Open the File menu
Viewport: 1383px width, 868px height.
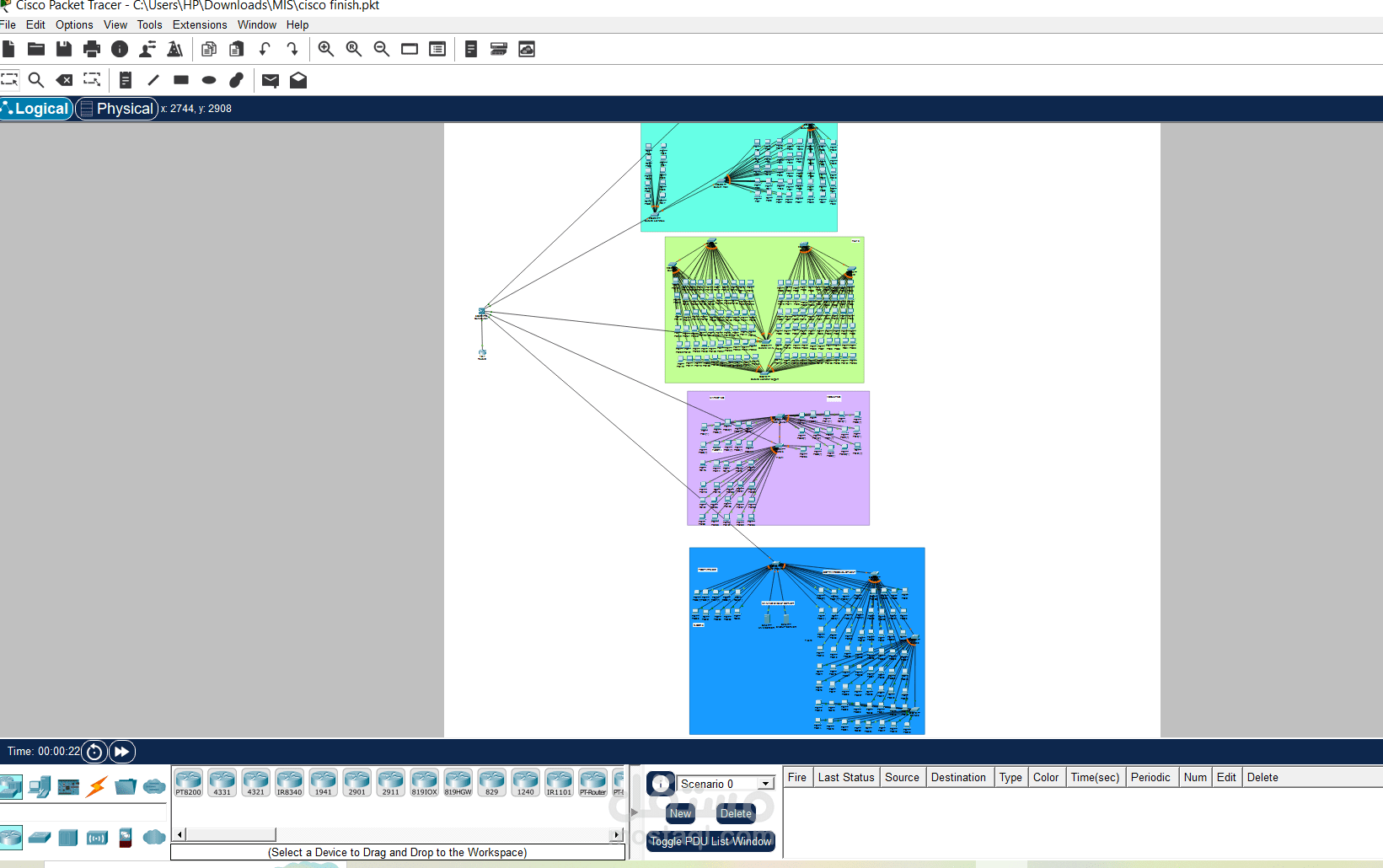click(x=8, y=25)
